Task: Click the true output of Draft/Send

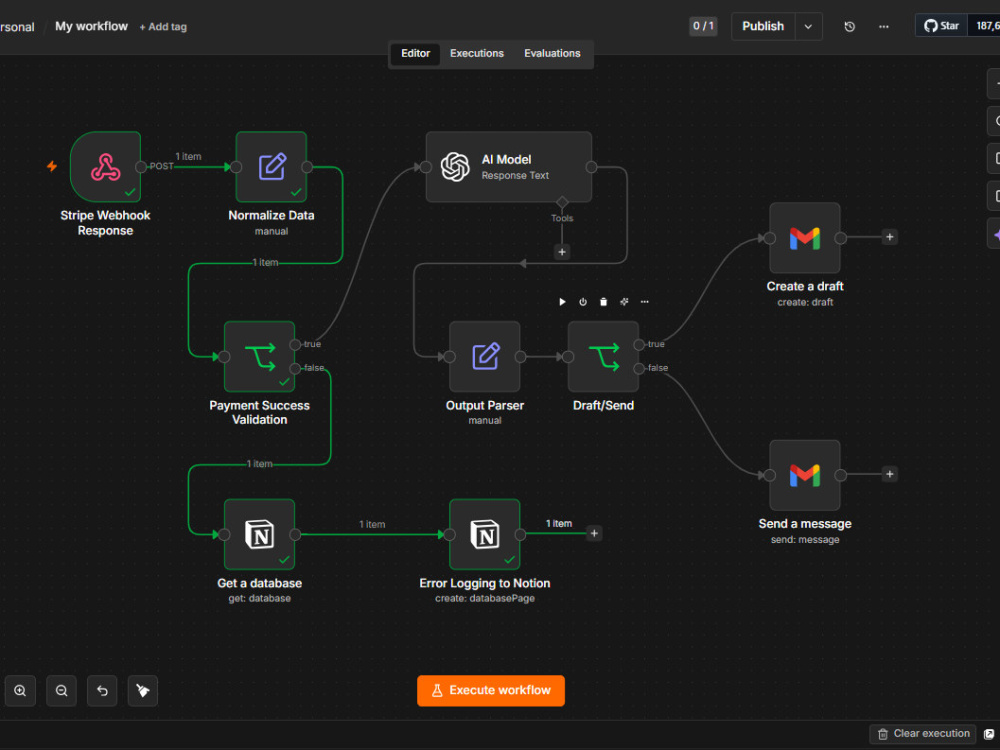Action: coord(639,344)
